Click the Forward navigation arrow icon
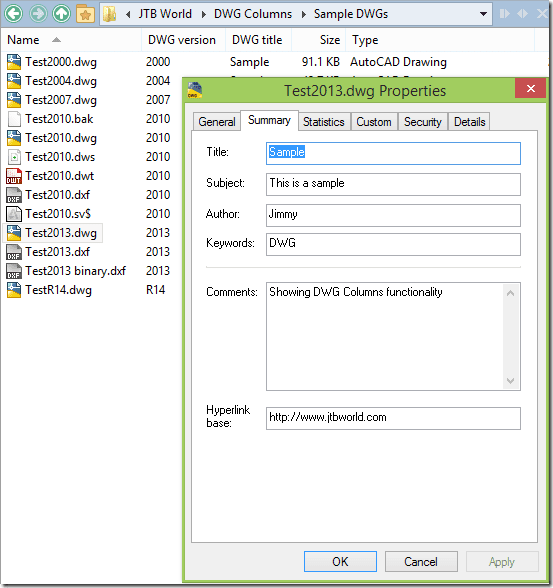This screenshot has height=588, width=553. pos(38,14)
